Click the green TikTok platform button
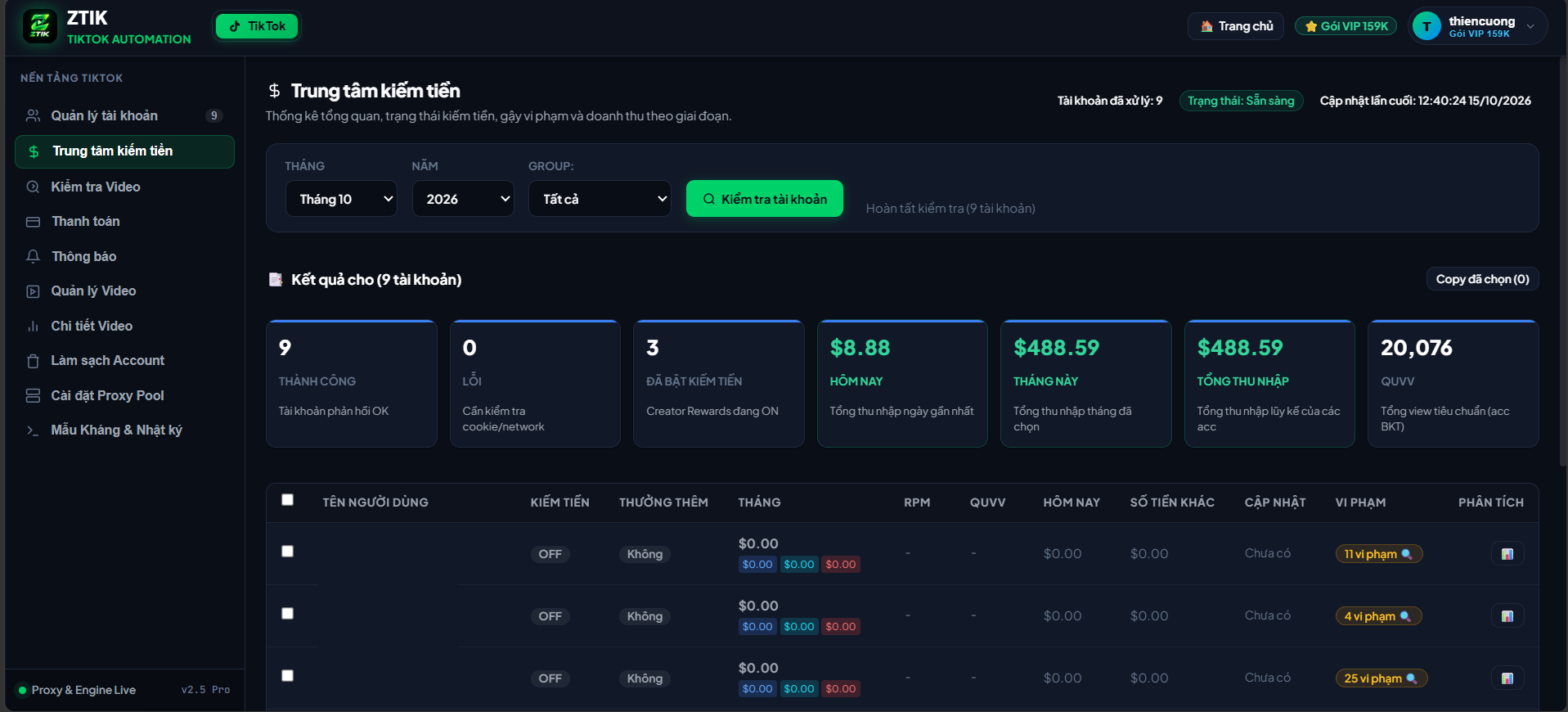1568x712 pixels. pos(258,26)
